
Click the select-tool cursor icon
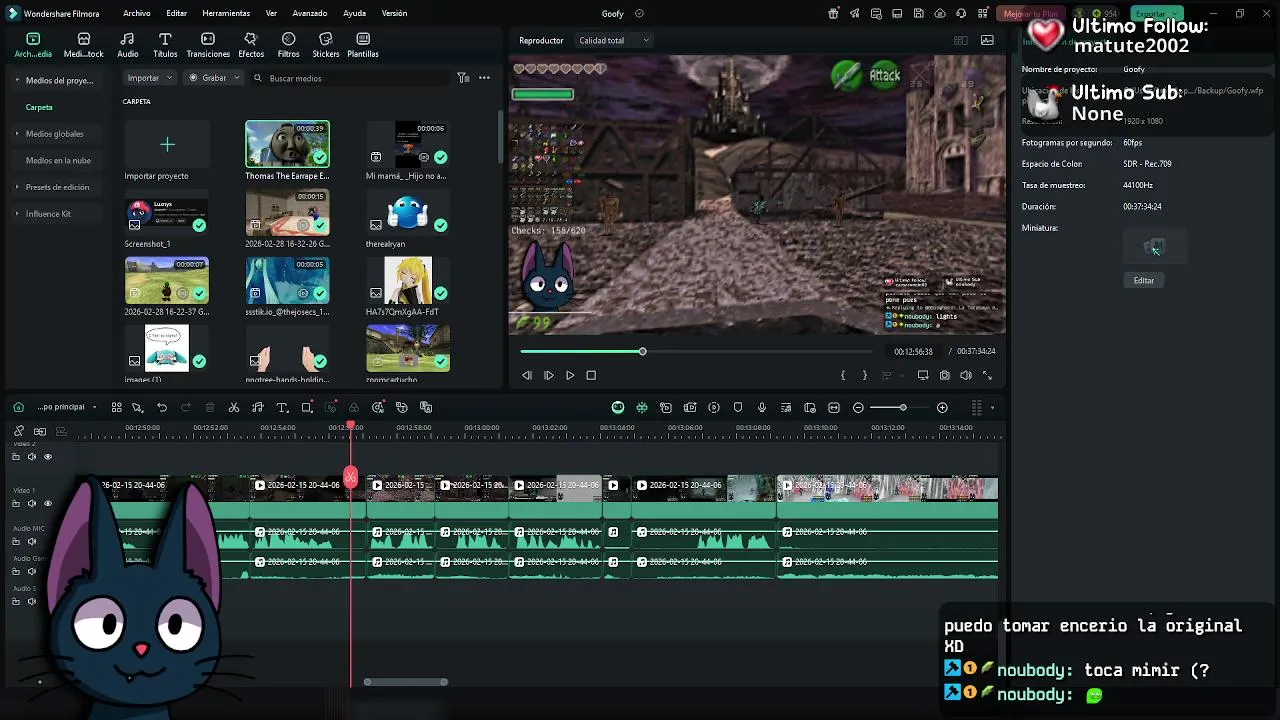coord(138,407)
